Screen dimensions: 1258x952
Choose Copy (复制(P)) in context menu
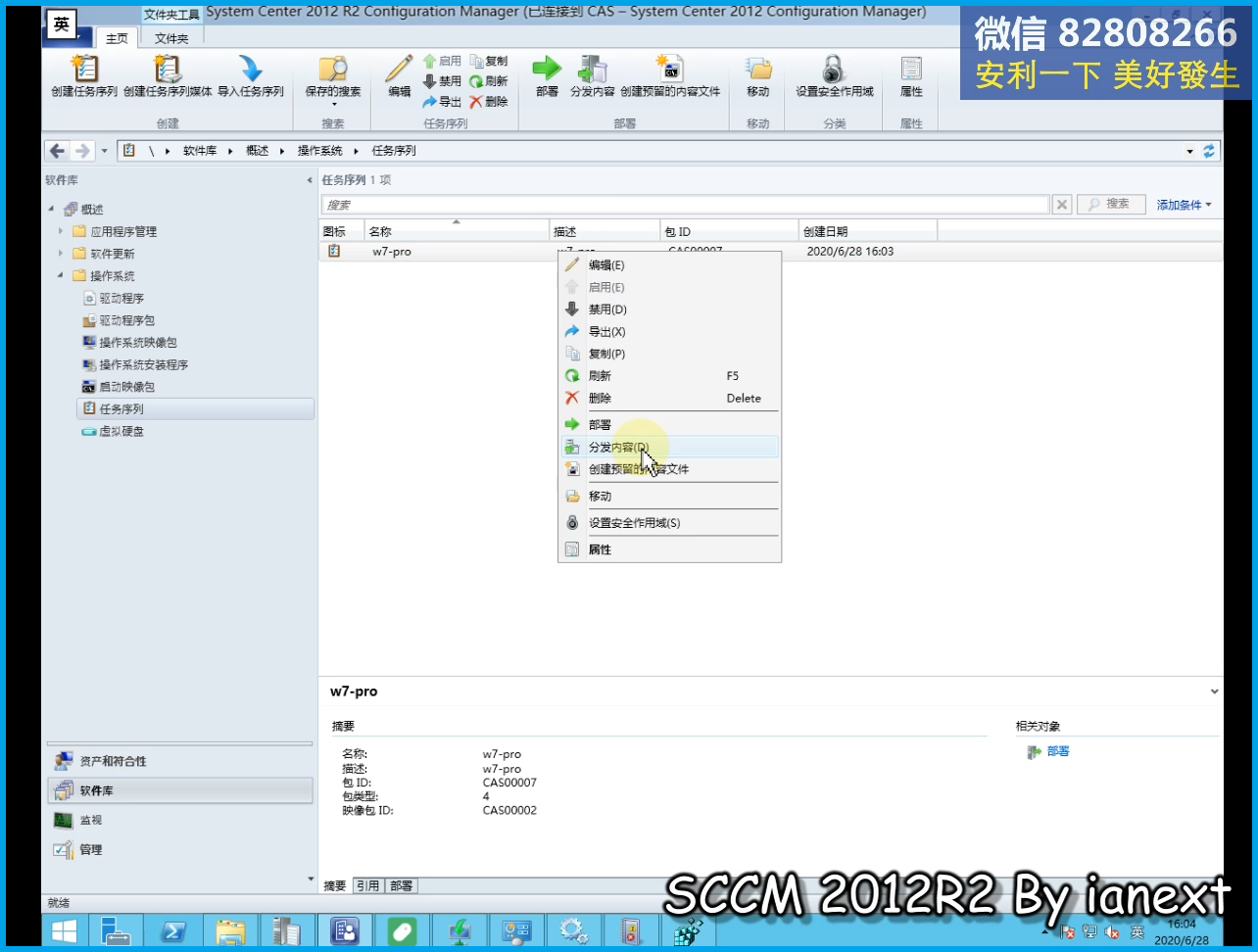click(x=669, y=354)
